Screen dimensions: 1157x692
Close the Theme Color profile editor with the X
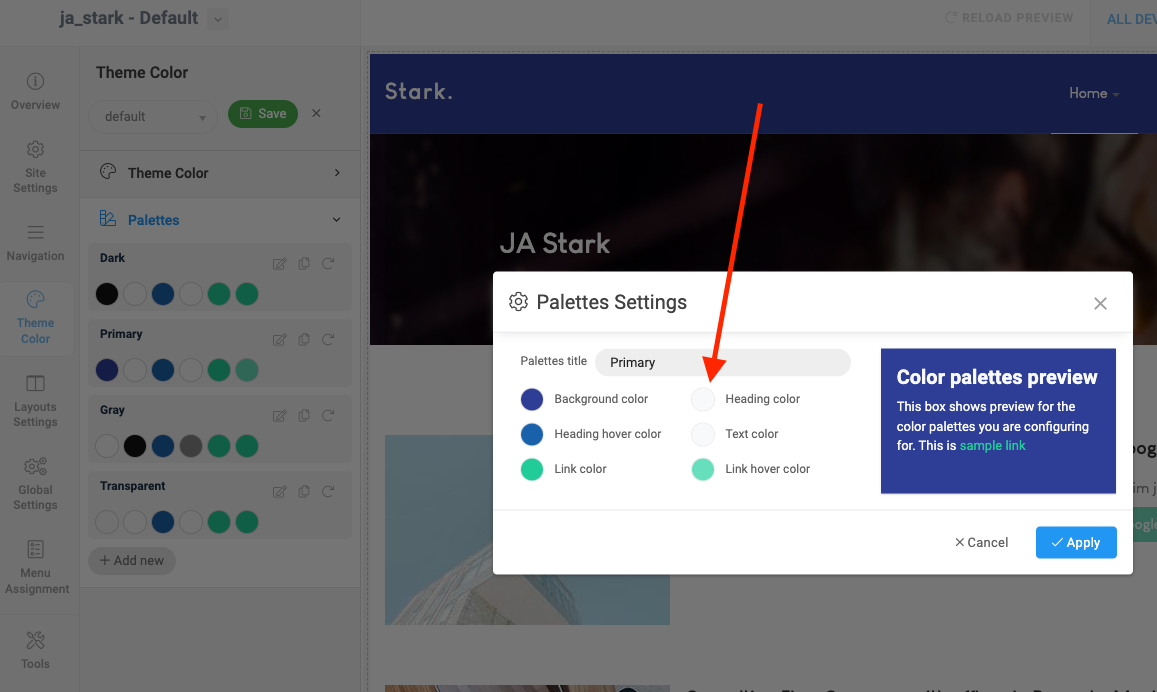[x=316, y=114]
